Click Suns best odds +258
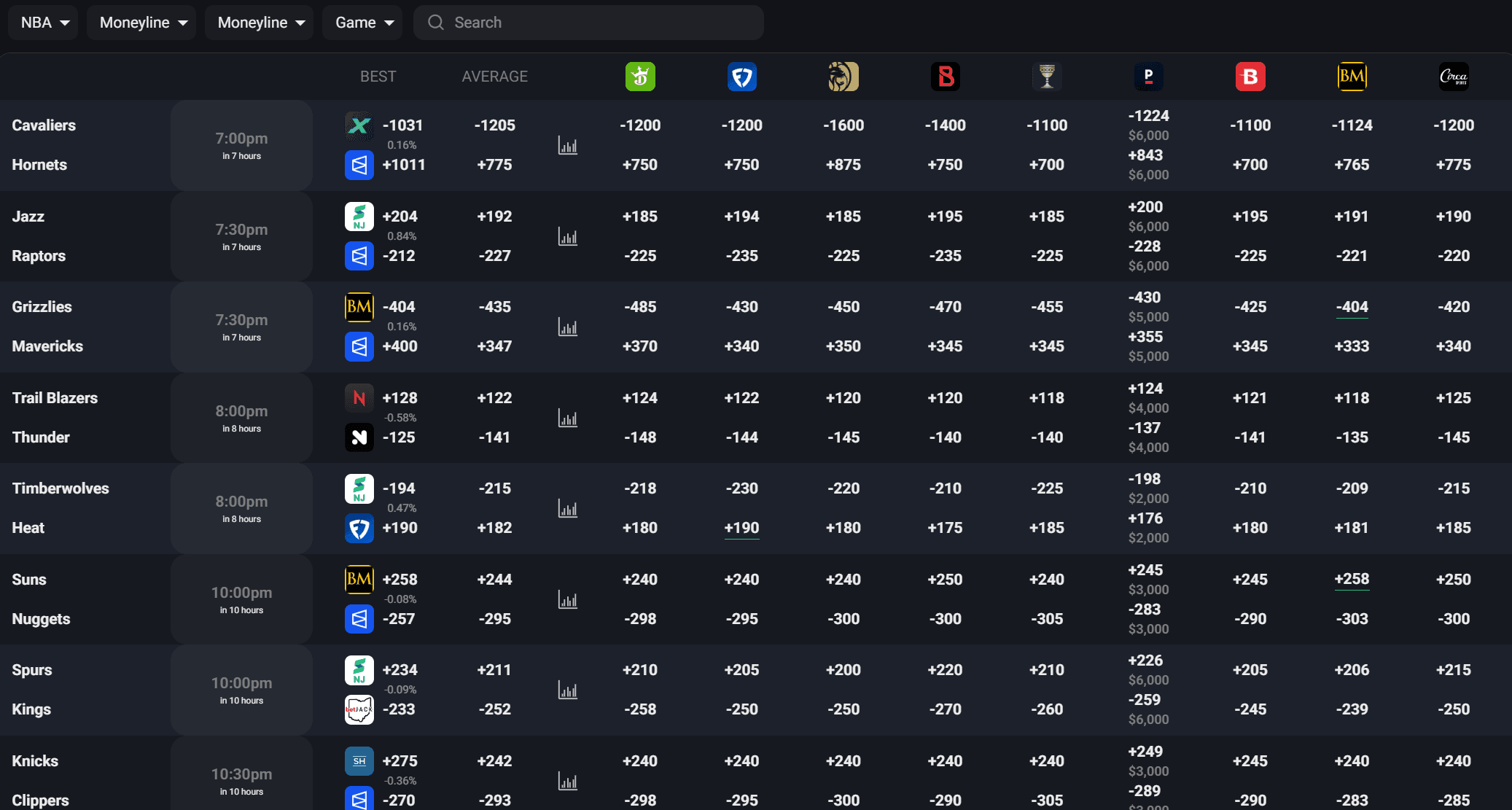This screenshot has width=1512, height=810. coord(400,580)
